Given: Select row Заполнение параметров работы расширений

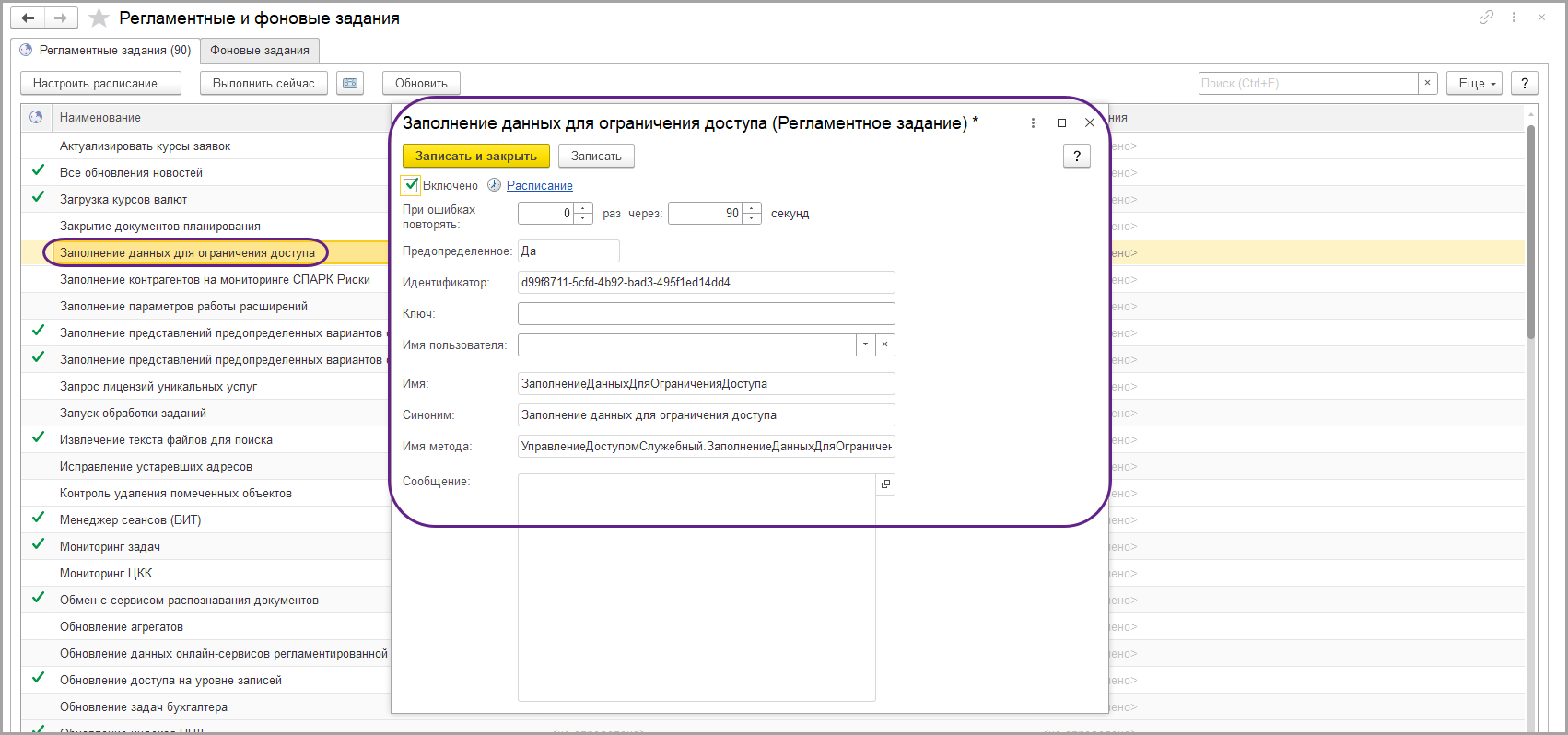Looking at the screenshot, I should pyautogui.click(x=183, y=306).
